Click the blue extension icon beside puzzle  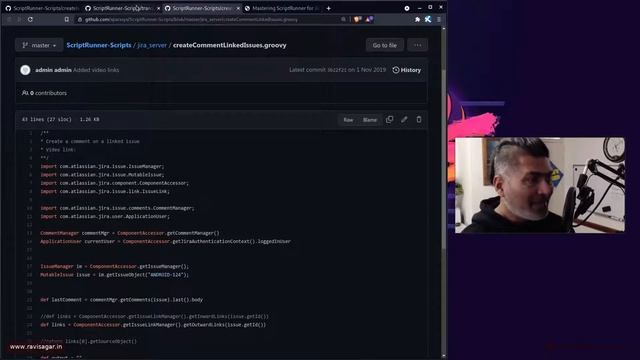coord(428,20)
